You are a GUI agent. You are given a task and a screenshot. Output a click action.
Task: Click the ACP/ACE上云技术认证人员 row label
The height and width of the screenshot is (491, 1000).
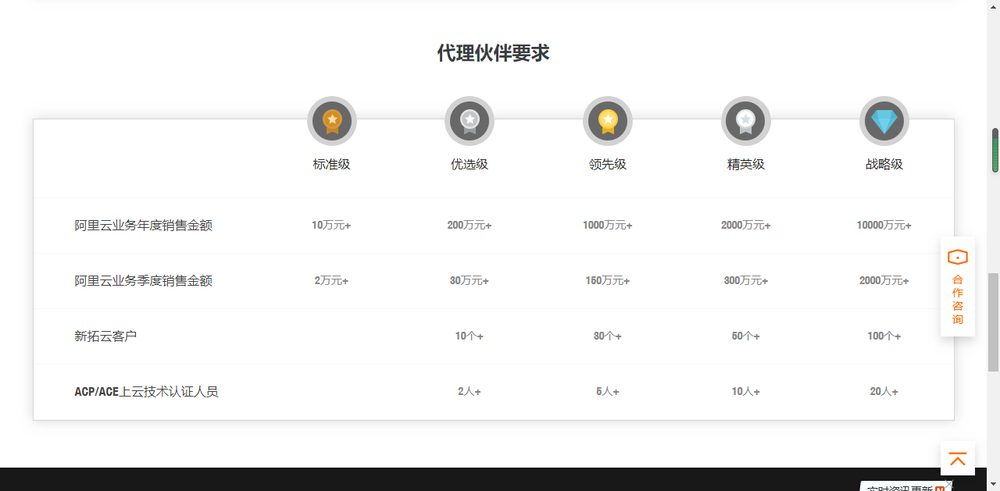pyautogui.click(x=146, y=392)
